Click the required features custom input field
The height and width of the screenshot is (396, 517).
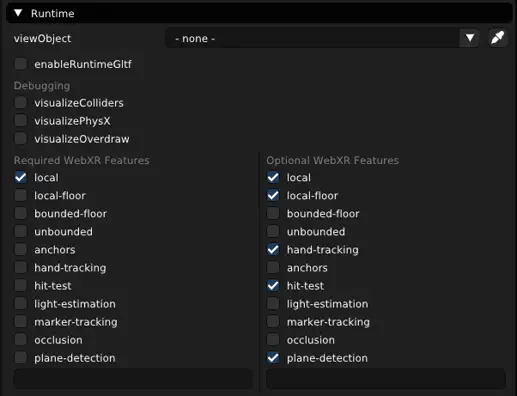point(133,379)
